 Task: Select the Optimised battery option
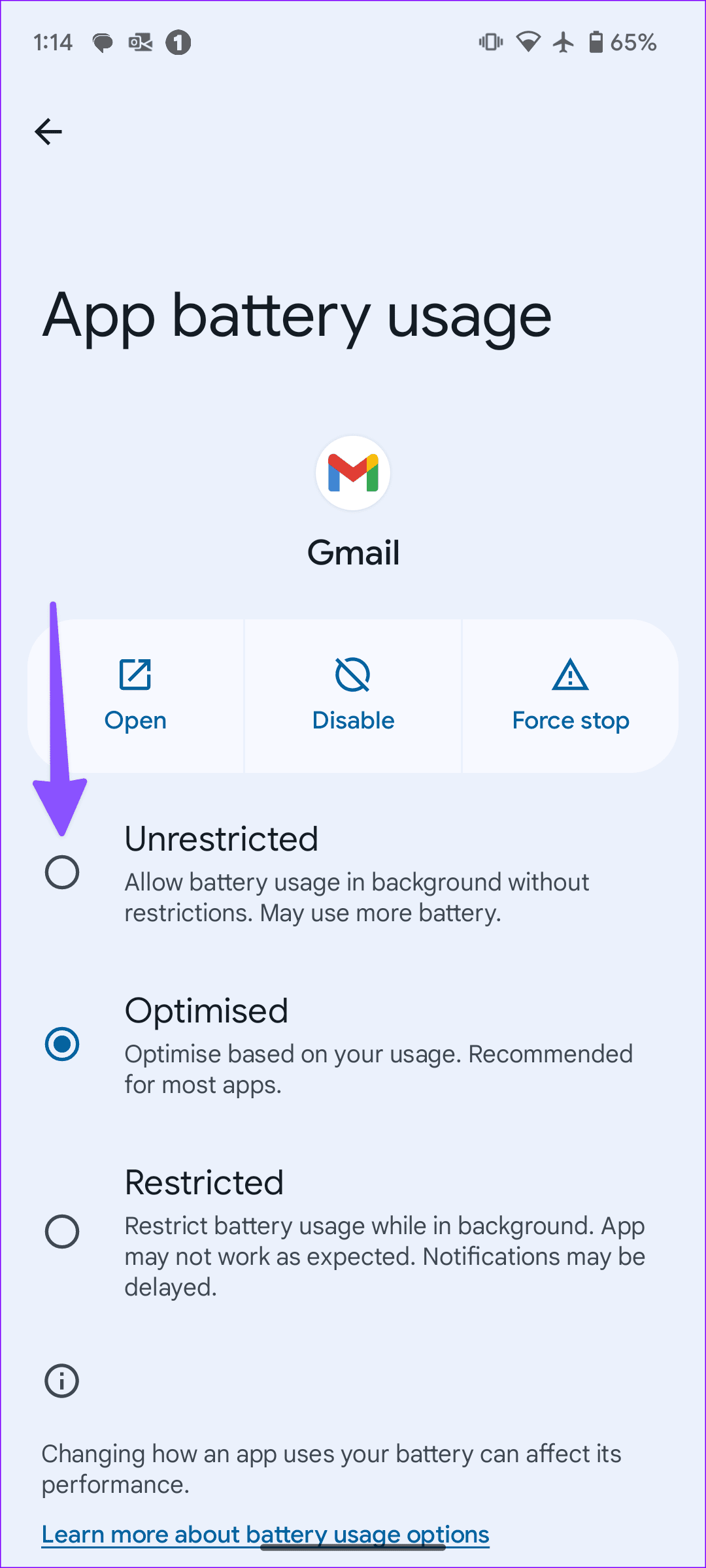click(x=62, y=1043)
